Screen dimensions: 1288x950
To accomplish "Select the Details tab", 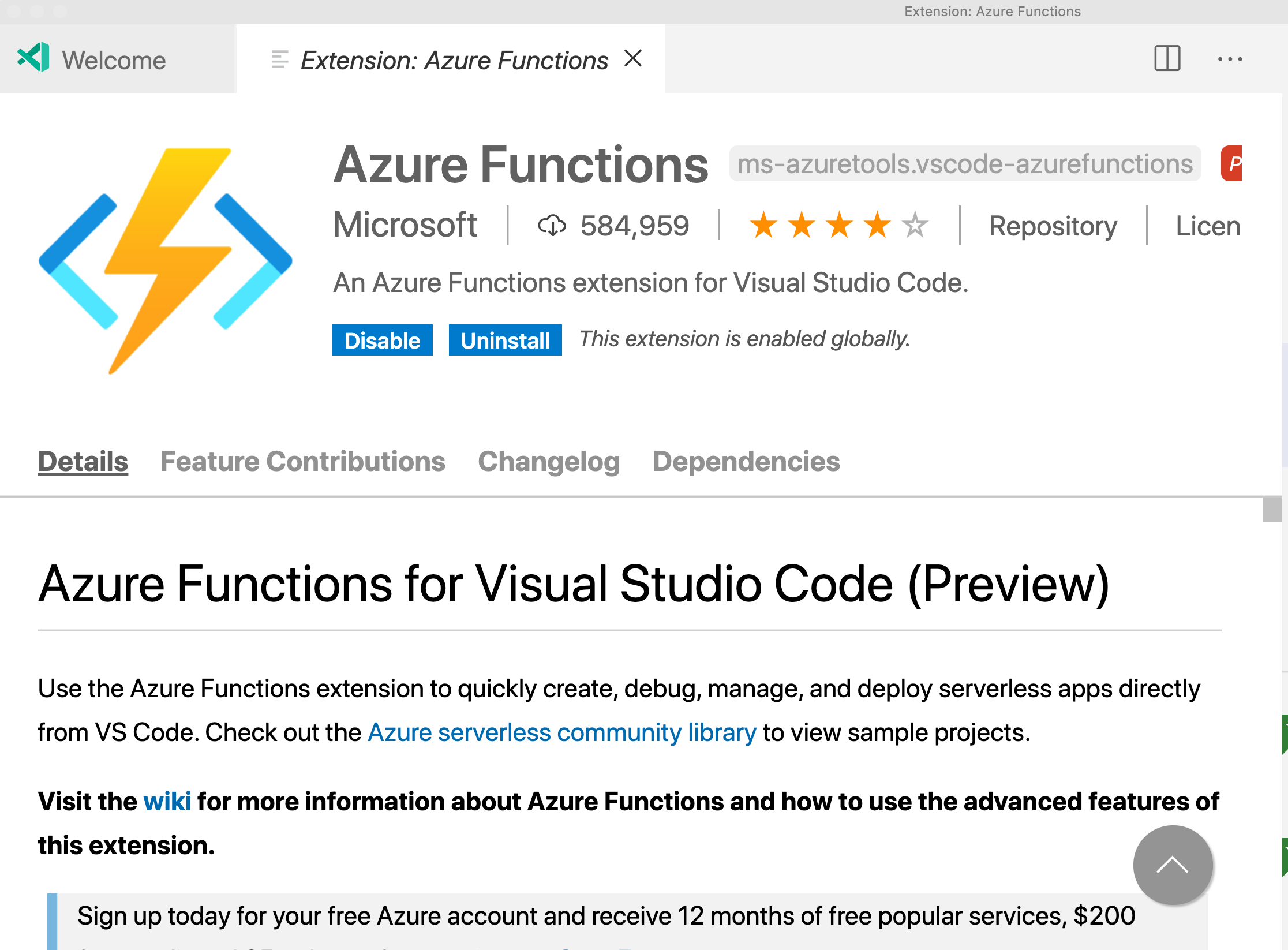I will pos(82,461).
